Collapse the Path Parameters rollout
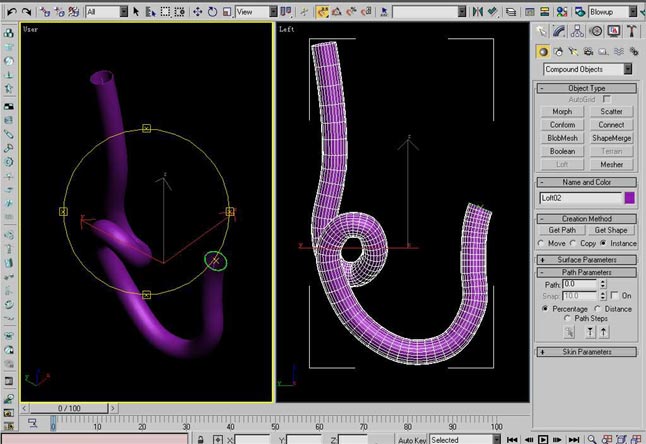The image size is (646, 444). pyautogui.click(x=586, y=272)
